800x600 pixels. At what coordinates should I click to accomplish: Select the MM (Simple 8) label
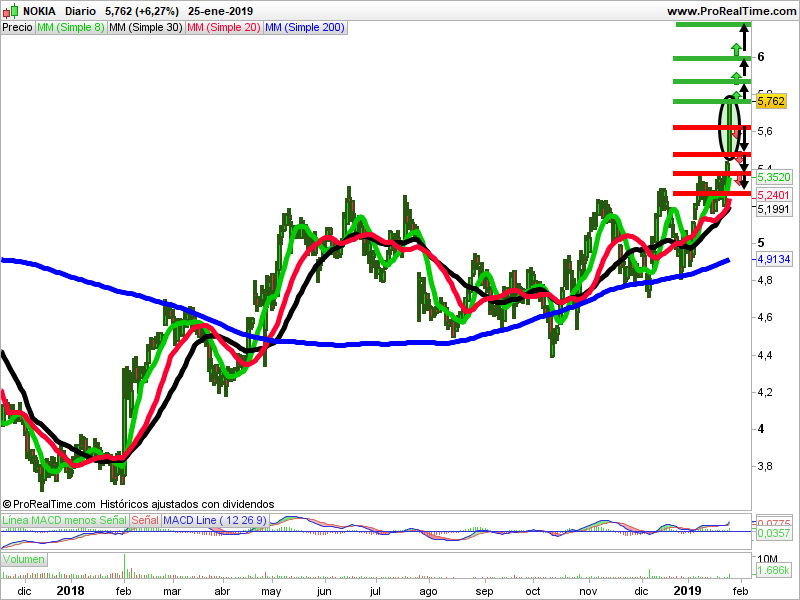(71, 28)
